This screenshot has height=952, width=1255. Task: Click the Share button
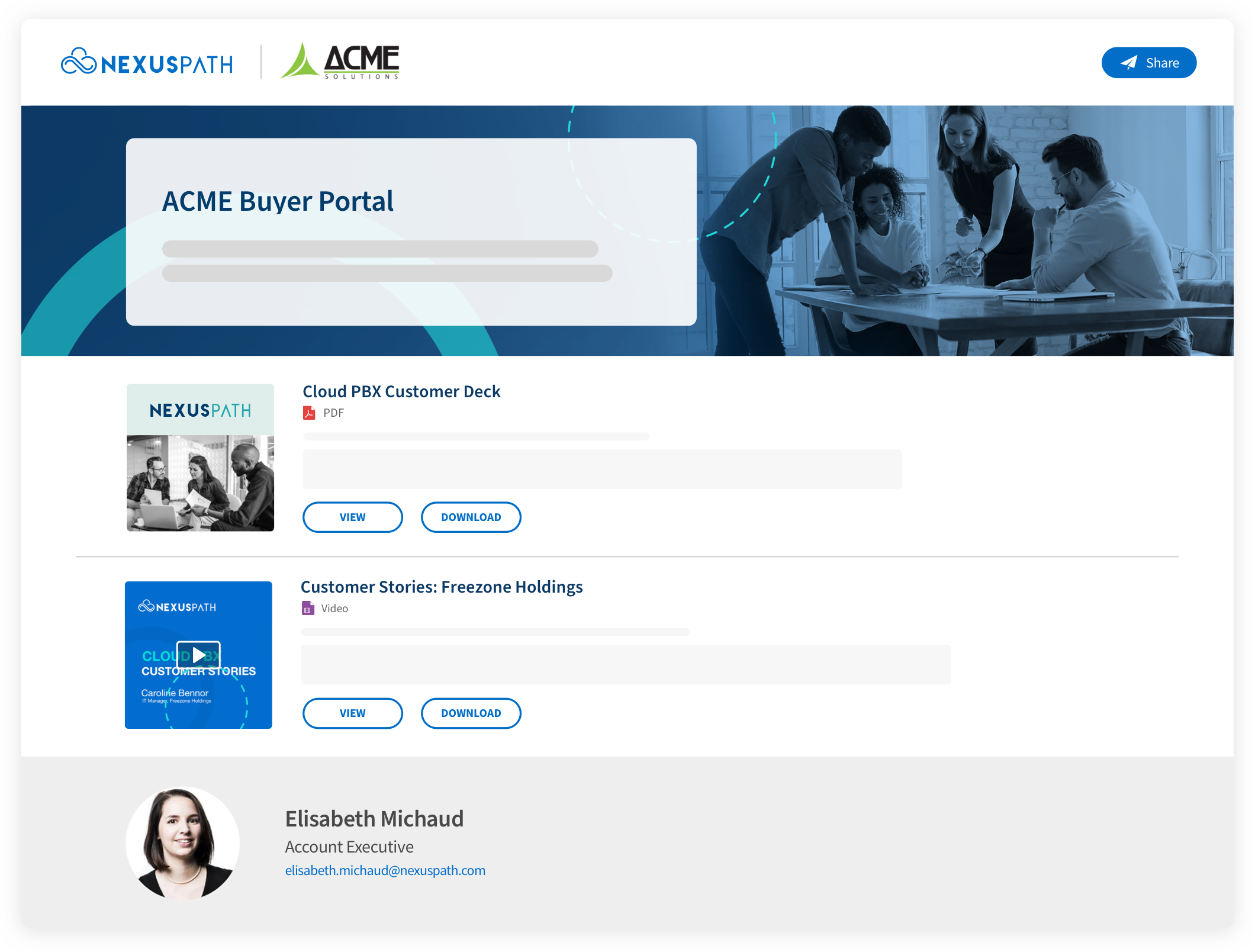1148,63
